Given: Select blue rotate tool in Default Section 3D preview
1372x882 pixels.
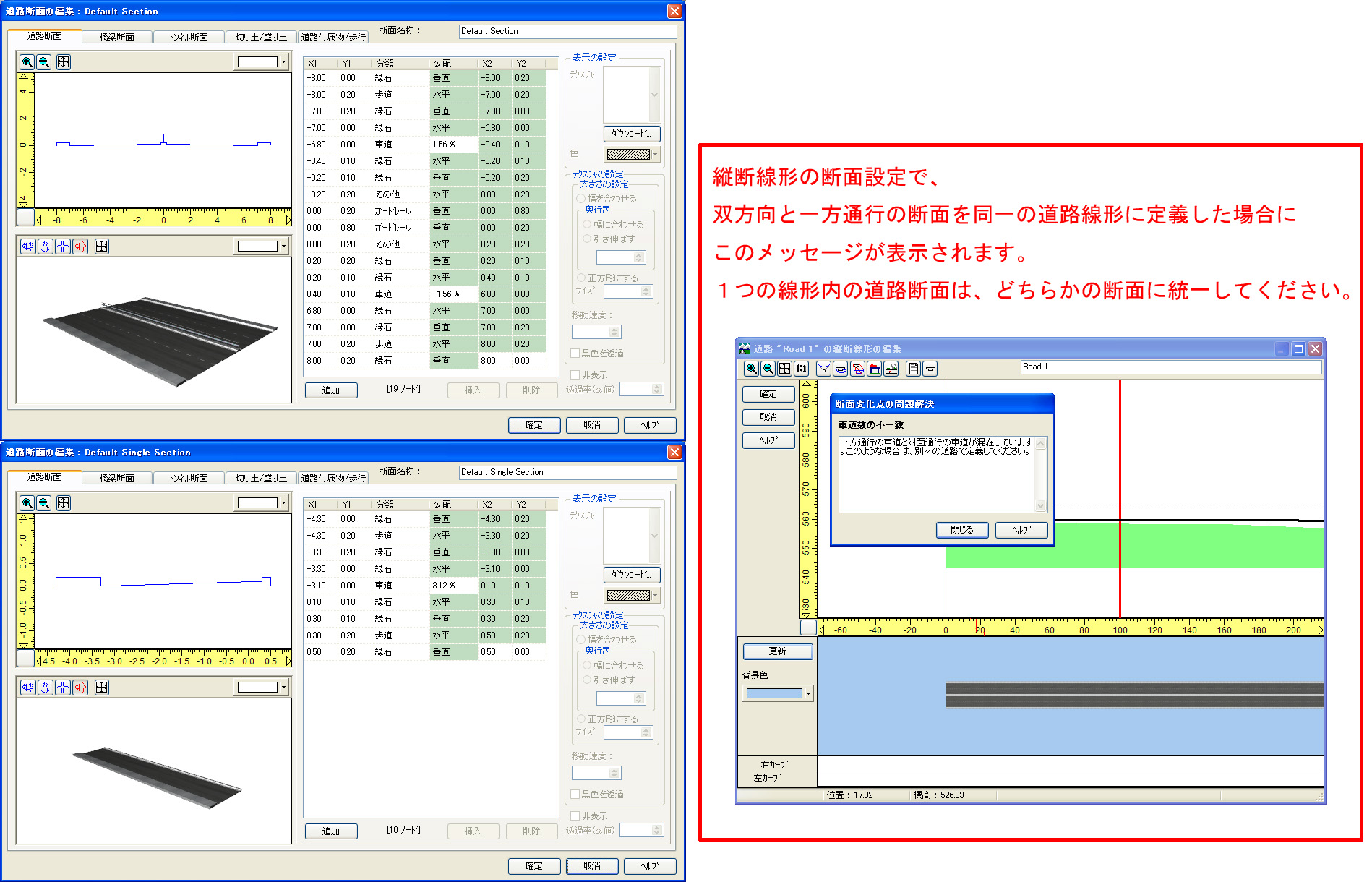Looking at the screenshot, I should coord(27,247).
